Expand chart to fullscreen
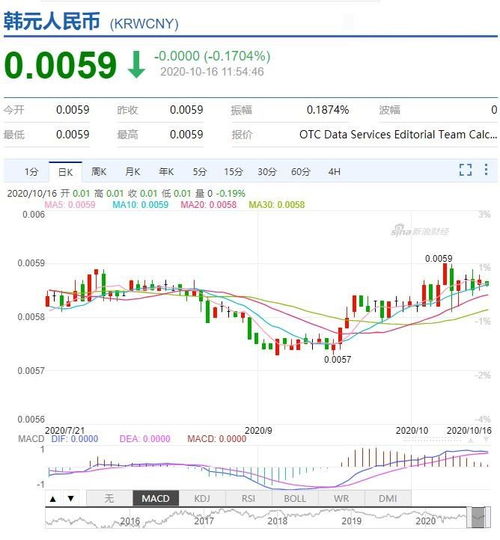 465,170
